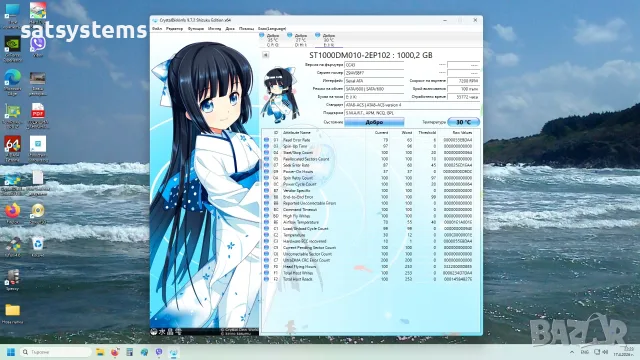Click the 30 °C temperature button

click(x=463, y=122)
